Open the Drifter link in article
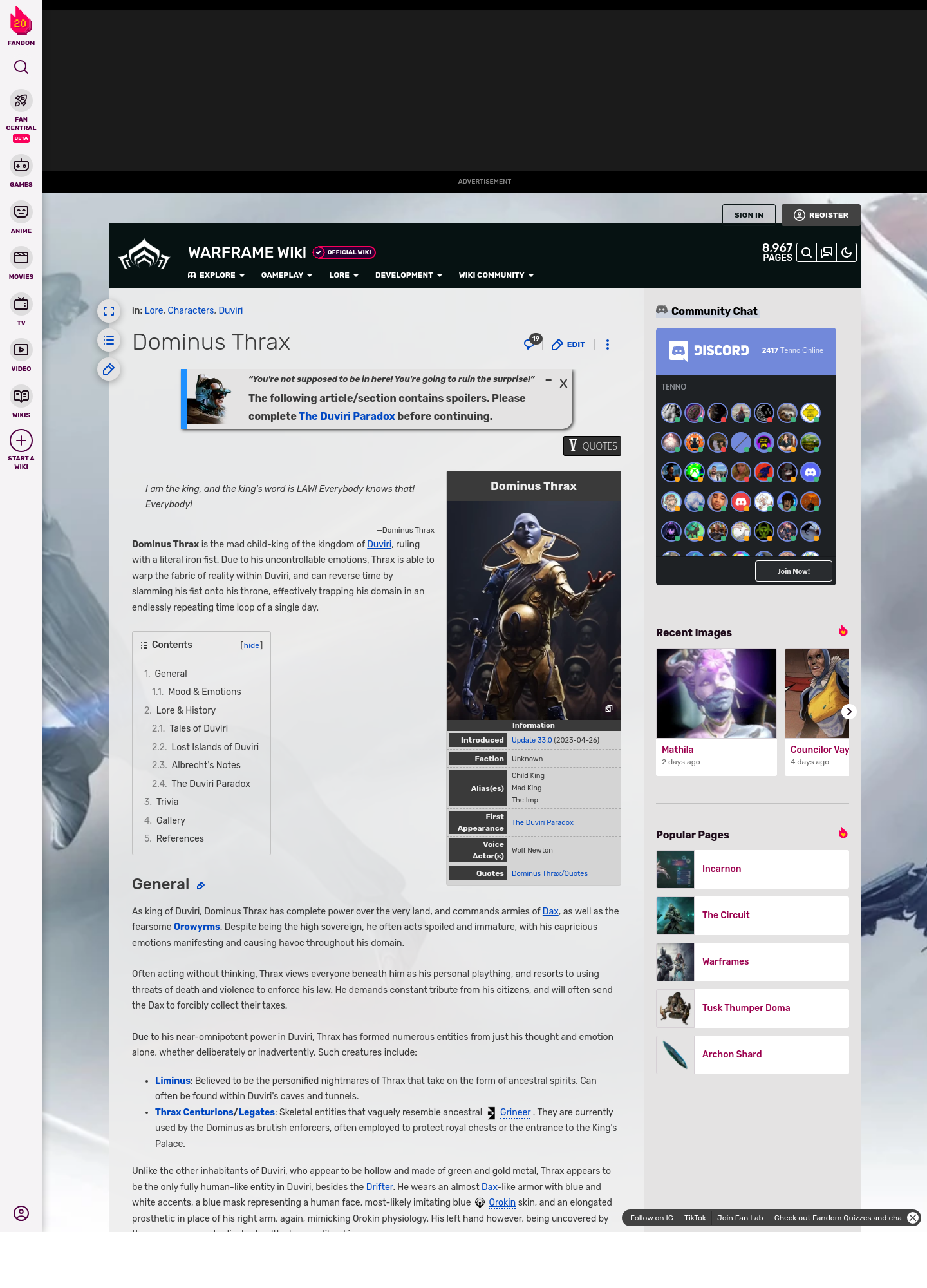Image resolution: width=927 pixels, height=1288 pixels. [380, 1187]
